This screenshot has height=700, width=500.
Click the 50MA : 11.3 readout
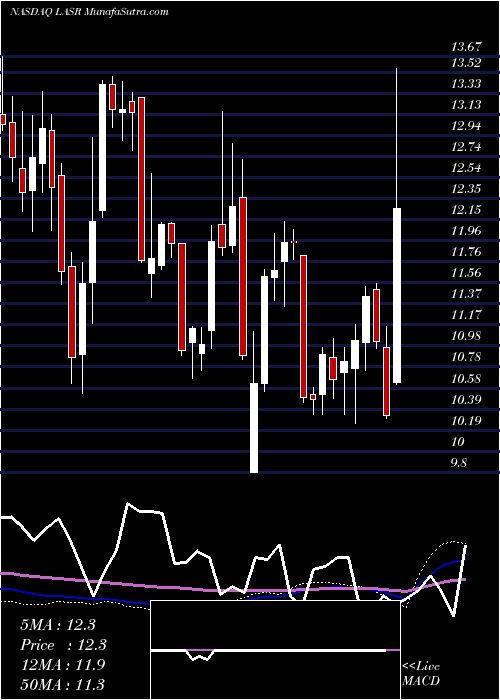(63, 684)
